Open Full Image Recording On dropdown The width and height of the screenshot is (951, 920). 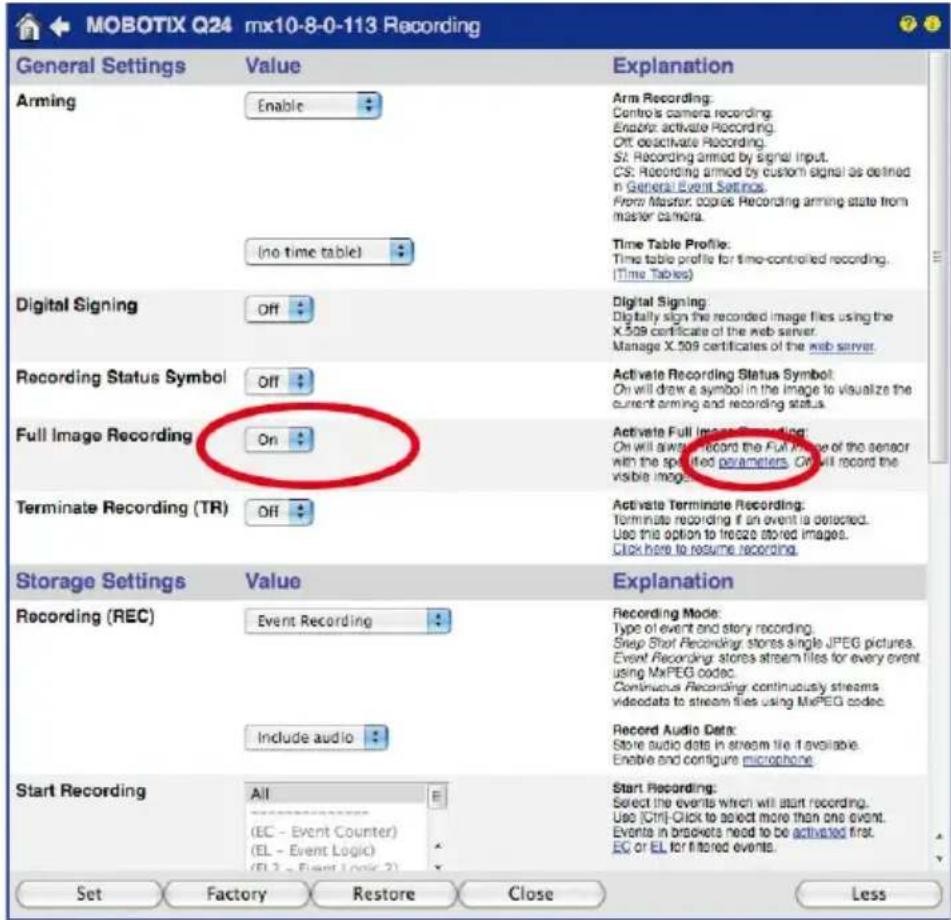[x=280, y=440]
